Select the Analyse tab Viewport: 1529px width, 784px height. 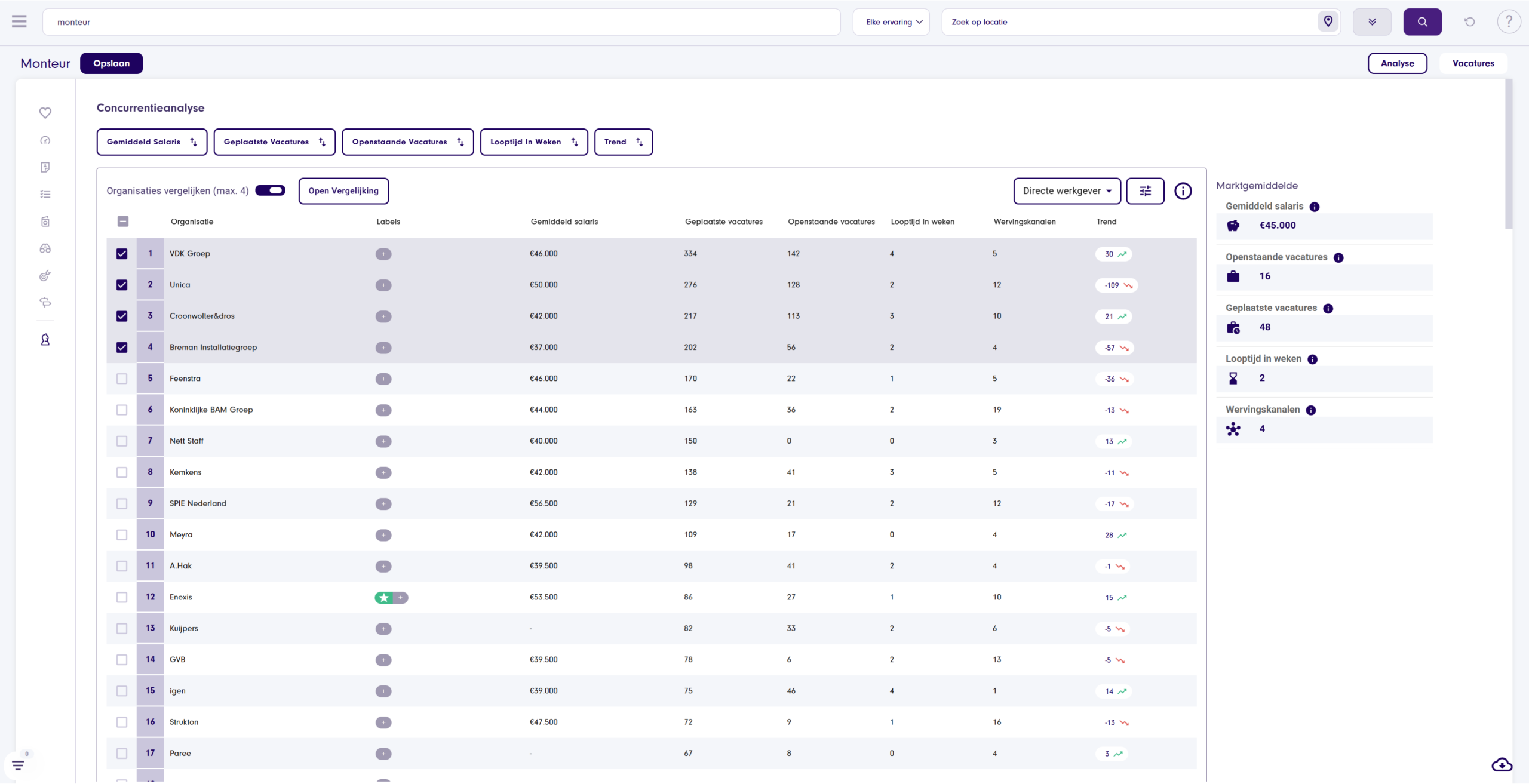coord(1397,63)
